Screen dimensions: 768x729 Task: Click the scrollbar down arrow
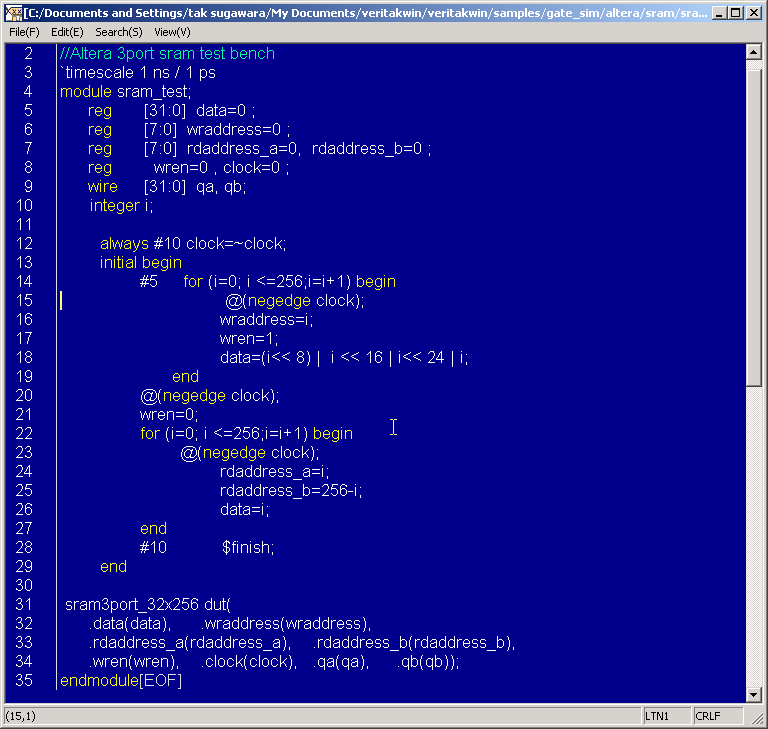(755, 694)
